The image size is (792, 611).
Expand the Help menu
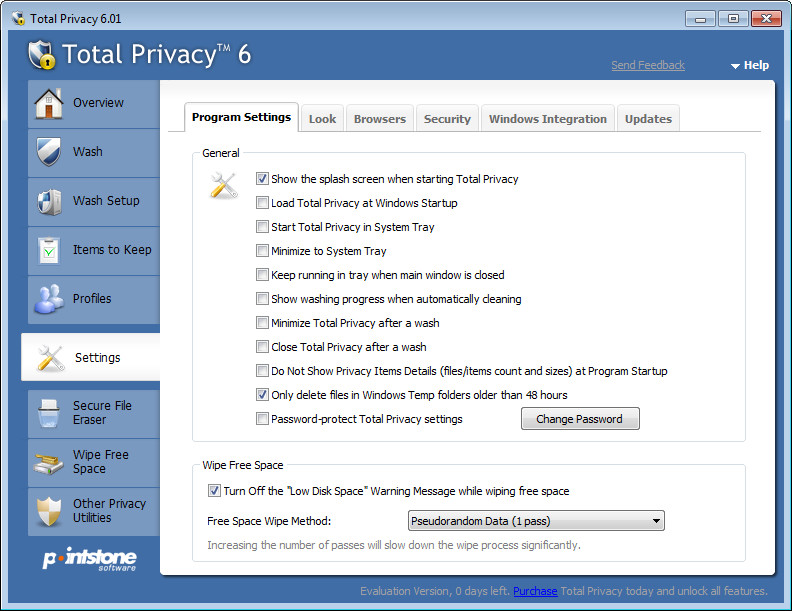[750, 65]
